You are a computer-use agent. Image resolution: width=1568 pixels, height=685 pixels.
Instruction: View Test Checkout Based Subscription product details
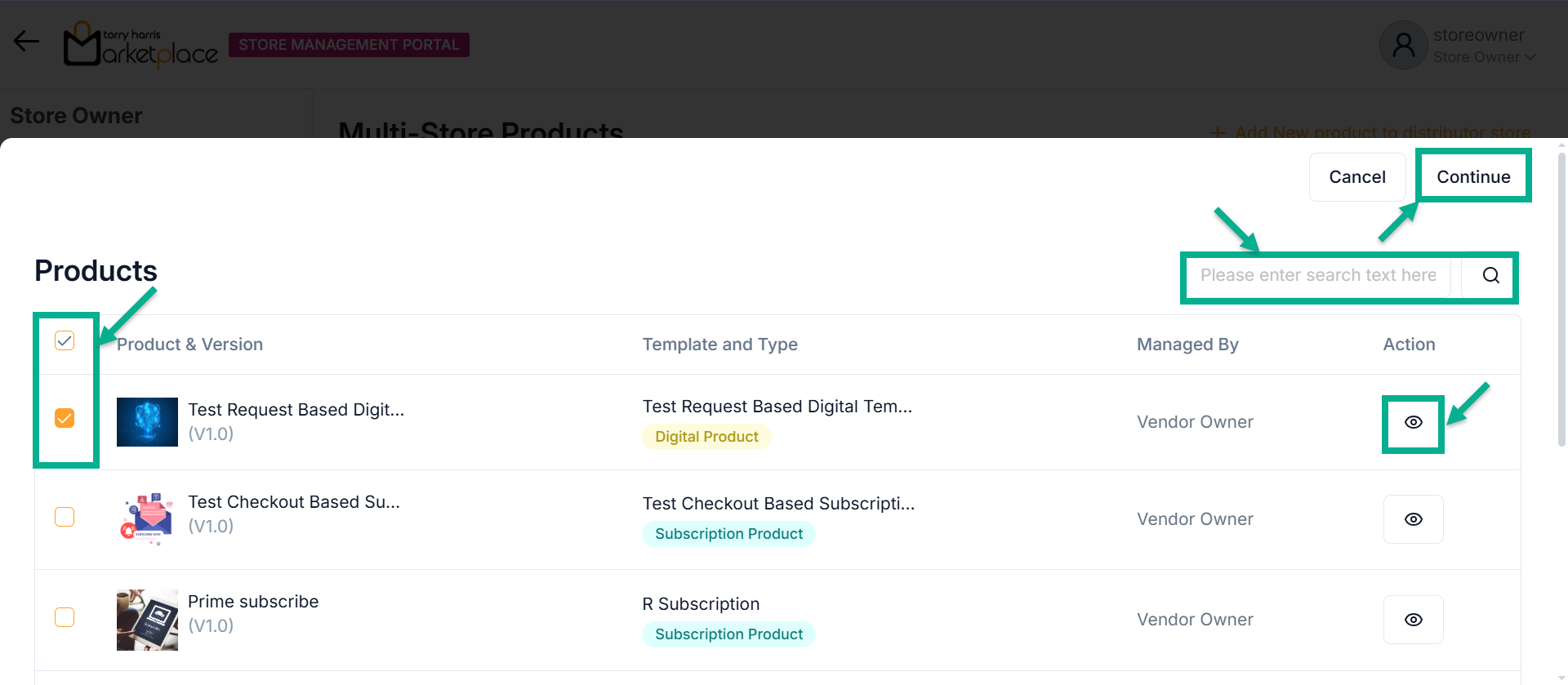[x=1413, y=519]
